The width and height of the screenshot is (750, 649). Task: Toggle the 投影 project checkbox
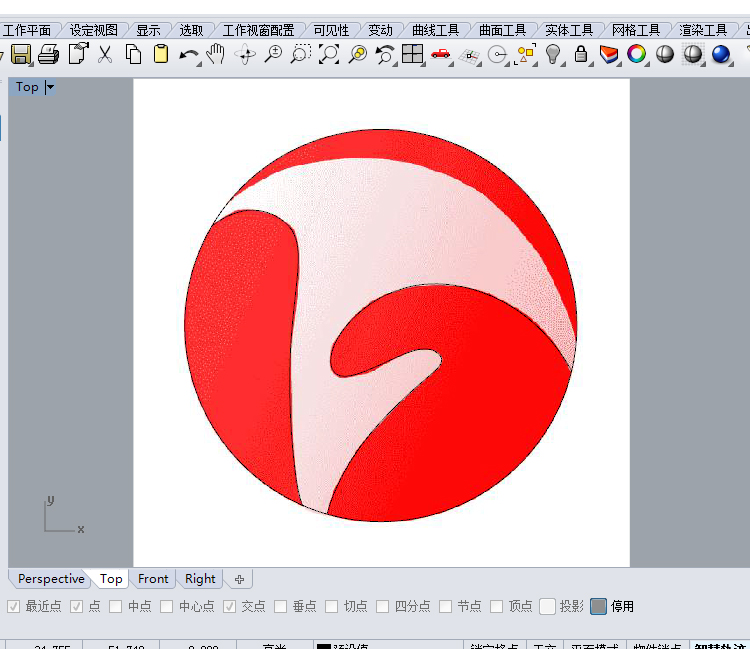pos(547,606)
